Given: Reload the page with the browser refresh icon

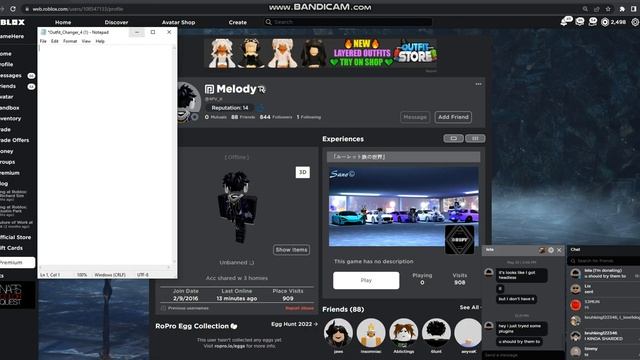Looking at the screenshot, I should point(13,9).
